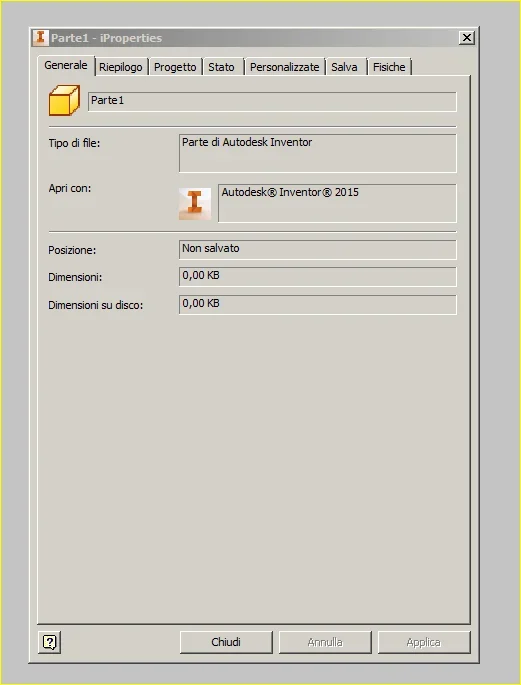
Task: Click the 'Parte di Autodesk Inventor' field
Action: pos(317,153)
